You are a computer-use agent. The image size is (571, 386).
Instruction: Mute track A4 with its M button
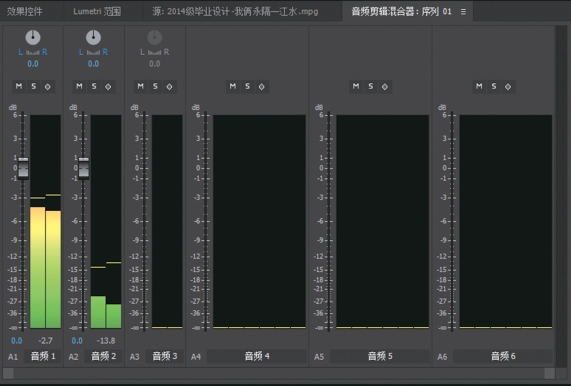233,86
